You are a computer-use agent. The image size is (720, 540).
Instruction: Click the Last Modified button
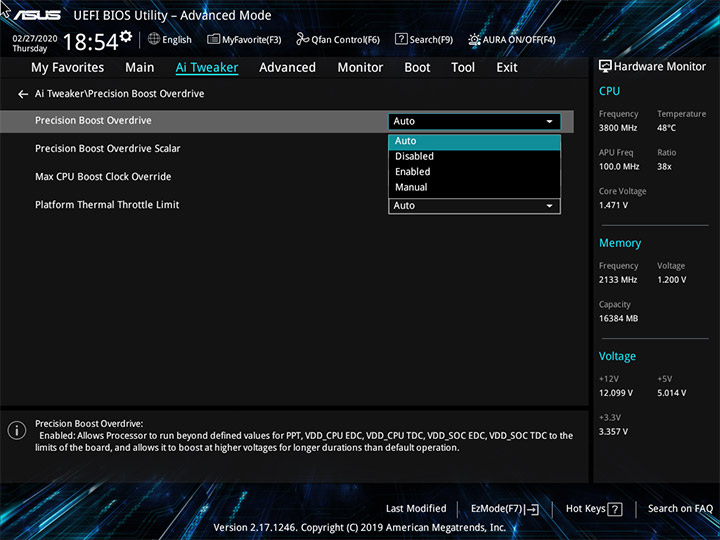(x=416, y=509)
